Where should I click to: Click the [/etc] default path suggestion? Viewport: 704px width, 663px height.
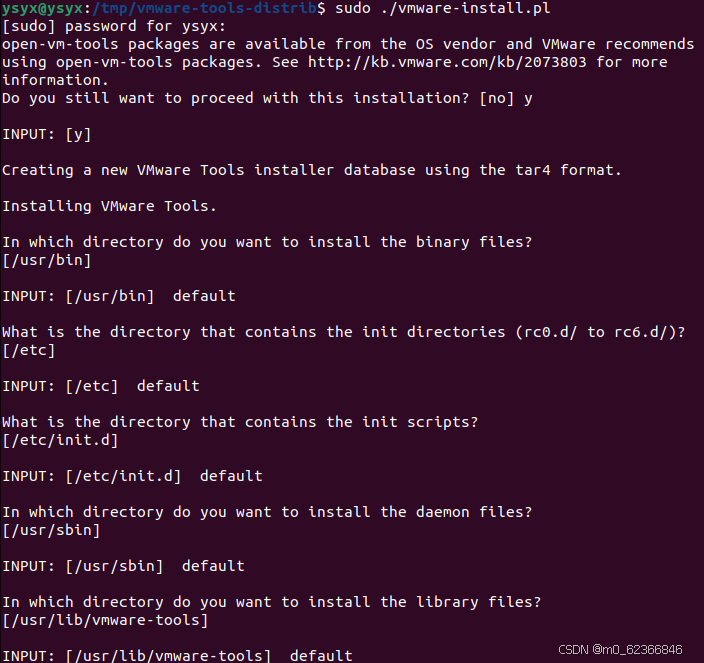coord(29,350)
